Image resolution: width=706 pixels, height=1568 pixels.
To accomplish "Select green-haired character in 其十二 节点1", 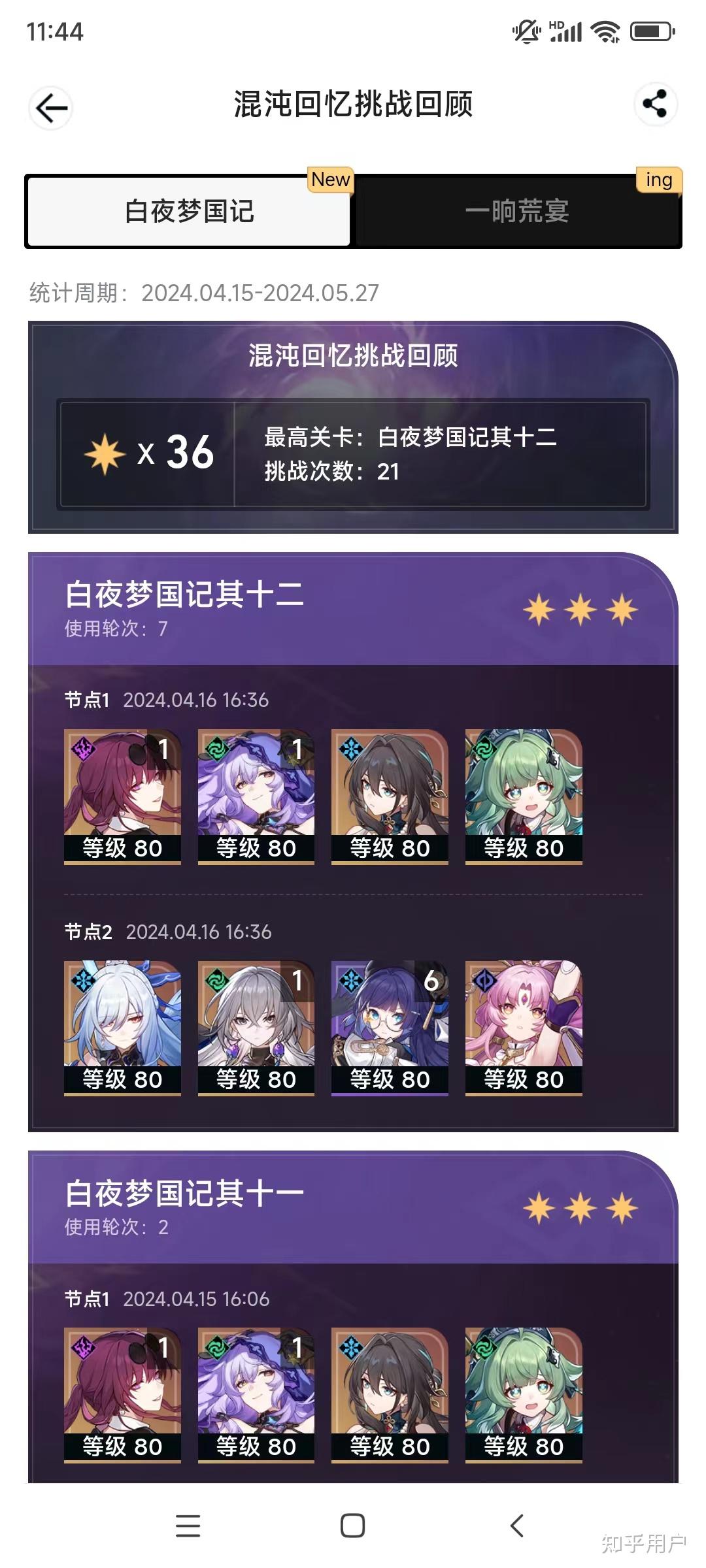I will (x=524, y=796).
